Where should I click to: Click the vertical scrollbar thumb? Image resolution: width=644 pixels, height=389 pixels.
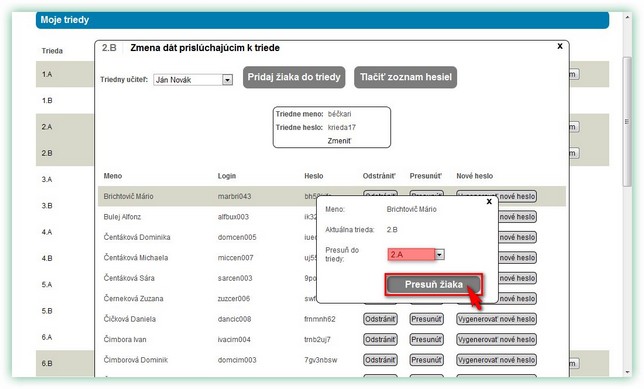click(627, 122)
